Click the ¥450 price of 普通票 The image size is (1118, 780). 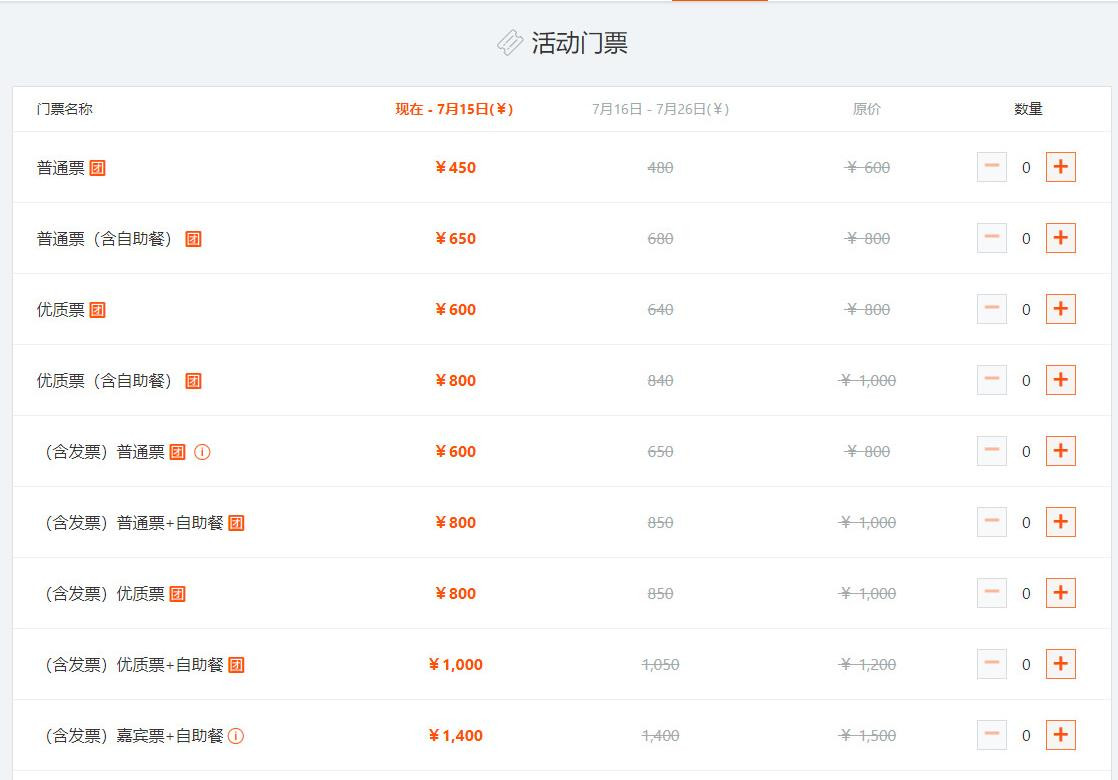coord(455,167)
